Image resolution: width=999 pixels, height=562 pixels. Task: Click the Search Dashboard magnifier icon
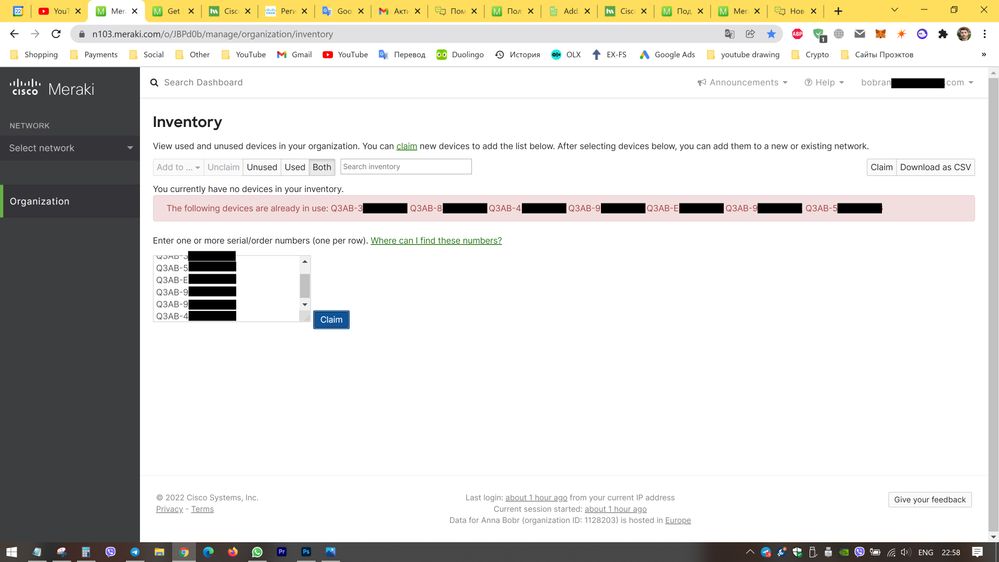click(x=154, y=82)
